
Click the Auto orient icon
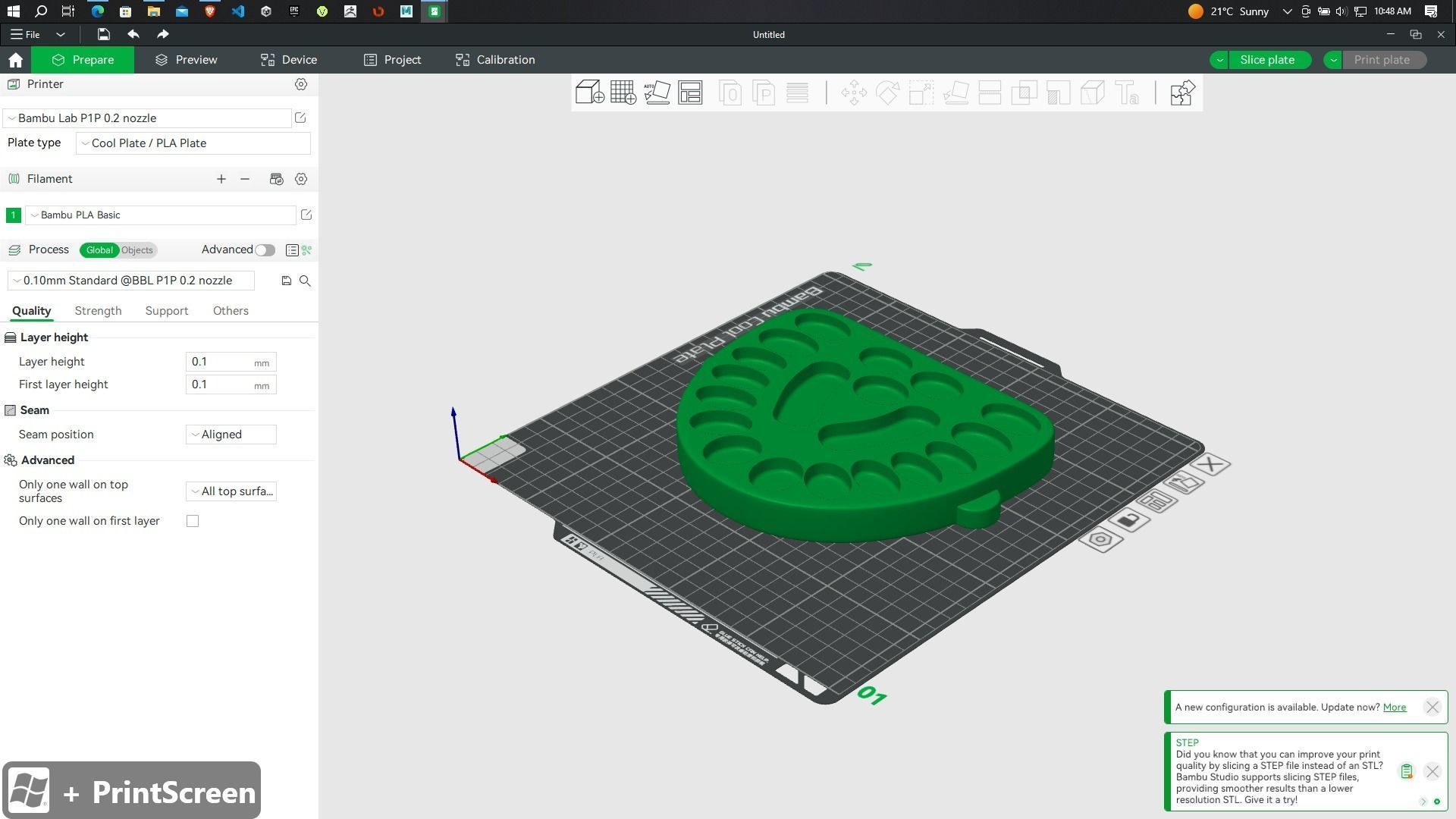(657, 93)
